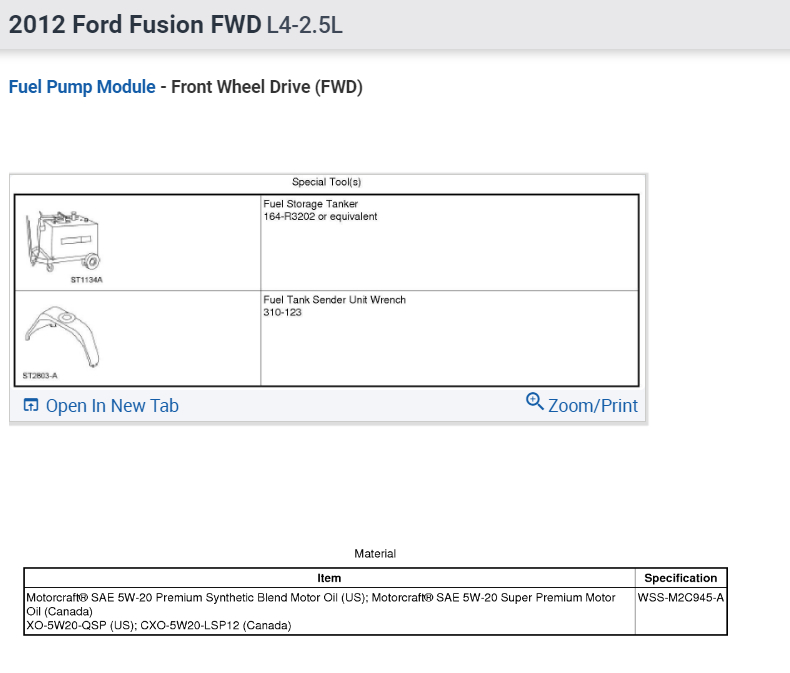This screenshot has height=673, width=790.
Task: Click the 'Fuel Storage Tanker' tool name
Action: point(310,204)
